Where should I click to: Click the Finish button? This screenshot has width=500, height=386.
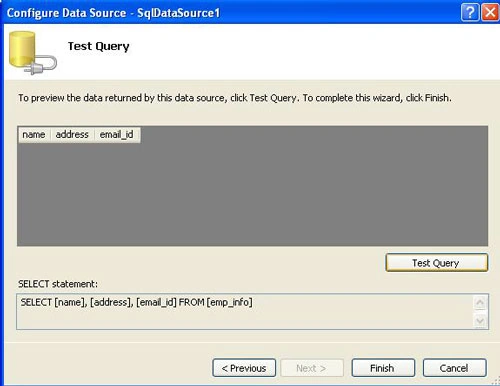[383, 368]
